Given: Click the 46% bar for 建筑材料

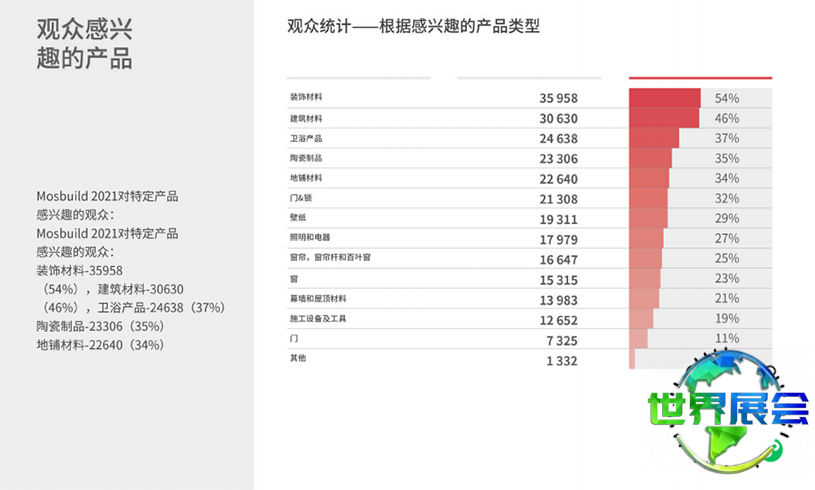Looking at the screenshot, I should pyautogui.click(x=663, y=118).
